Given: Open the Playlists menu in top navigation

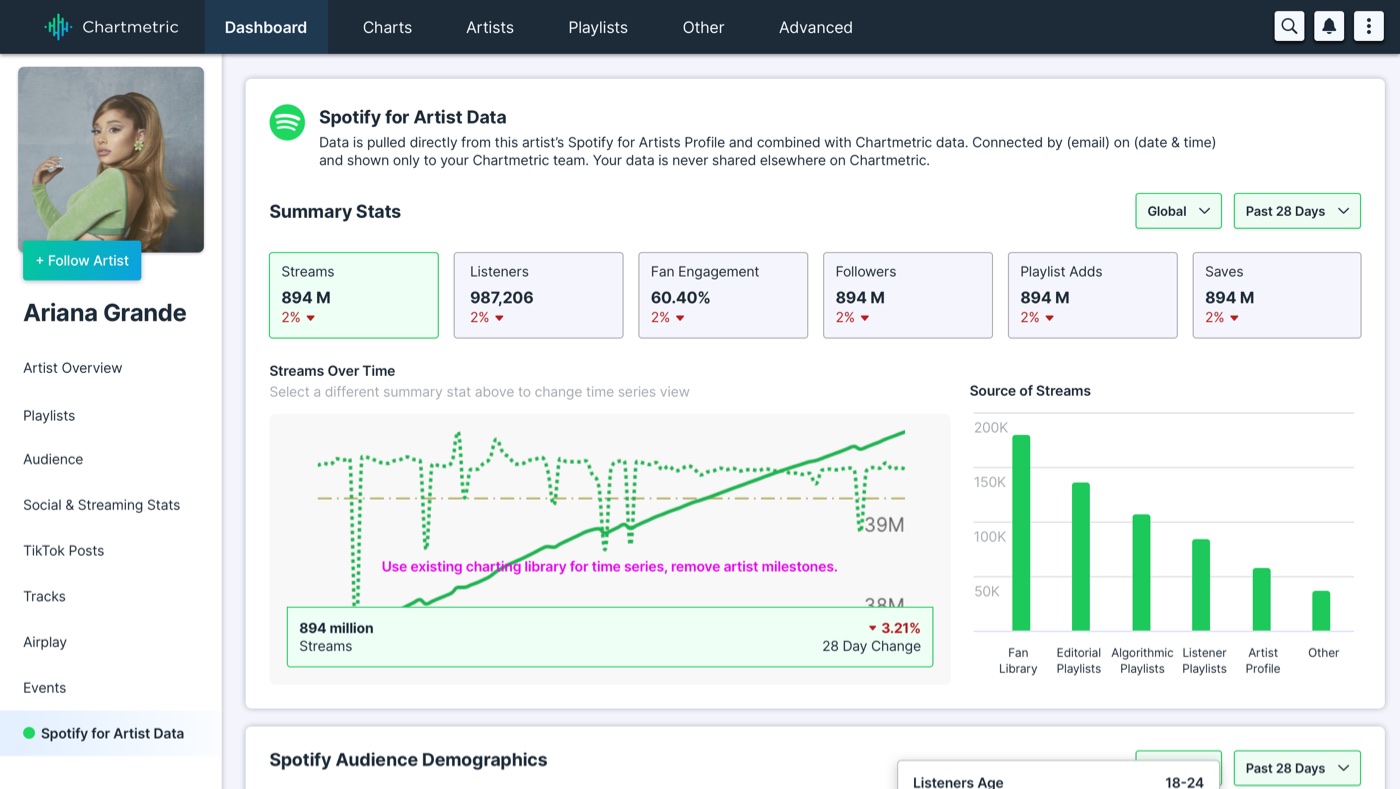Looking at the screenshot, I should click(x=598, y=27).
